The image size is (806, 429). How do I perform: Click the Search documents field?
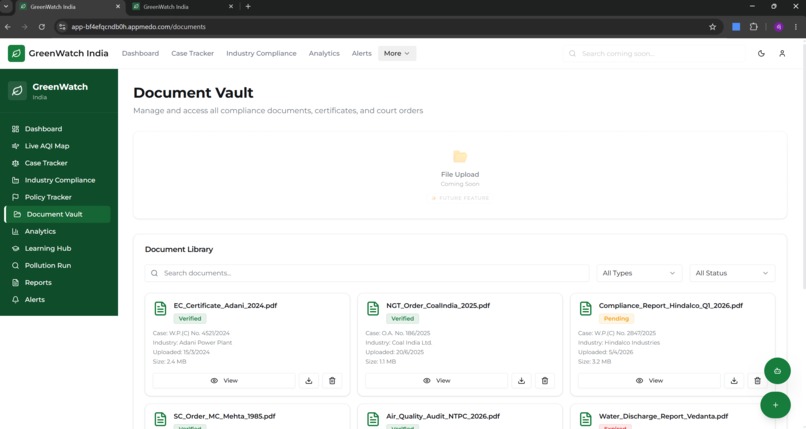(367, 273)
